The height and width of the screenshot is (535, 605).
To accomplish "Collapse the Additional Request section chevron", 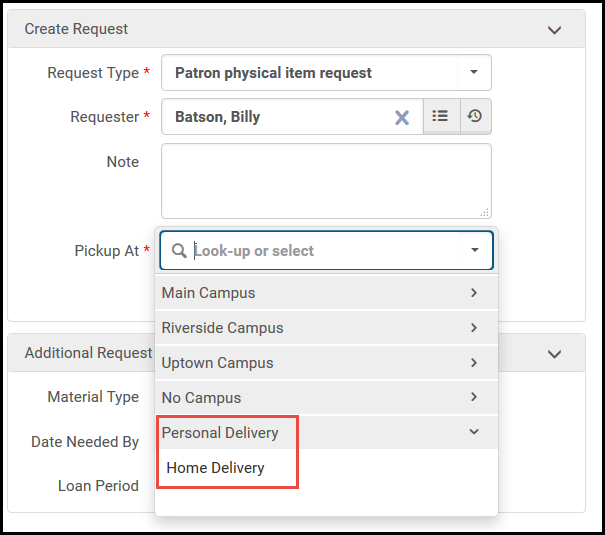I will (554, 354).
